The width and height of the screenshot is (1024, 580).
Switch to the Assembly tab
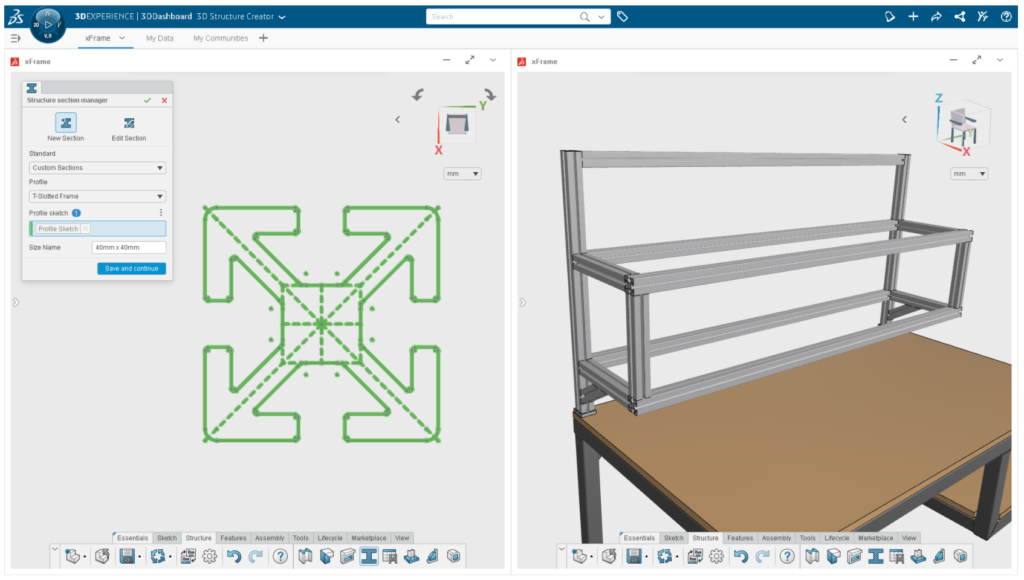click(269, 537)
